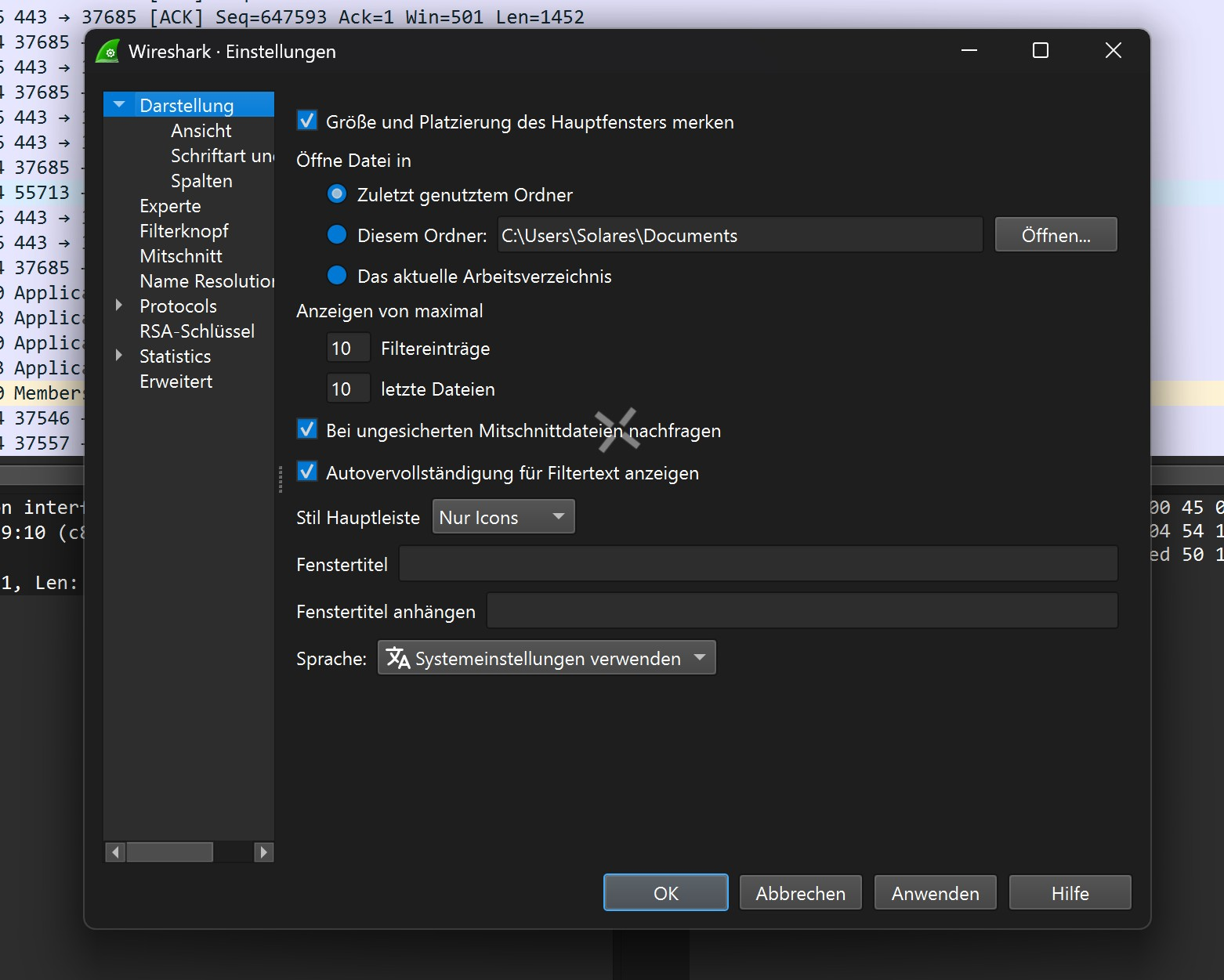Click the Member packet row in main window
Viewport: 1224px width, 980px height.
tap(42, 393)
